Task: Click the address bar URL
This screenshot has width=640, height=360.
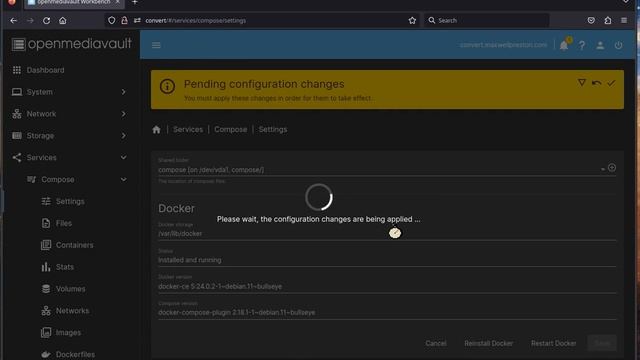Action: (195, 20)
